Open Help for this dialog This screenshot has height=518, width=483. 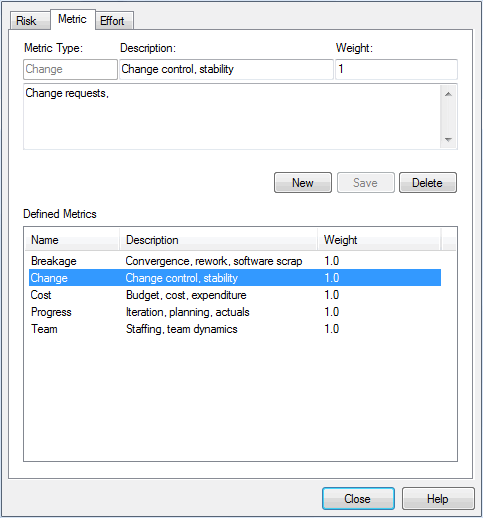point(438,499)
